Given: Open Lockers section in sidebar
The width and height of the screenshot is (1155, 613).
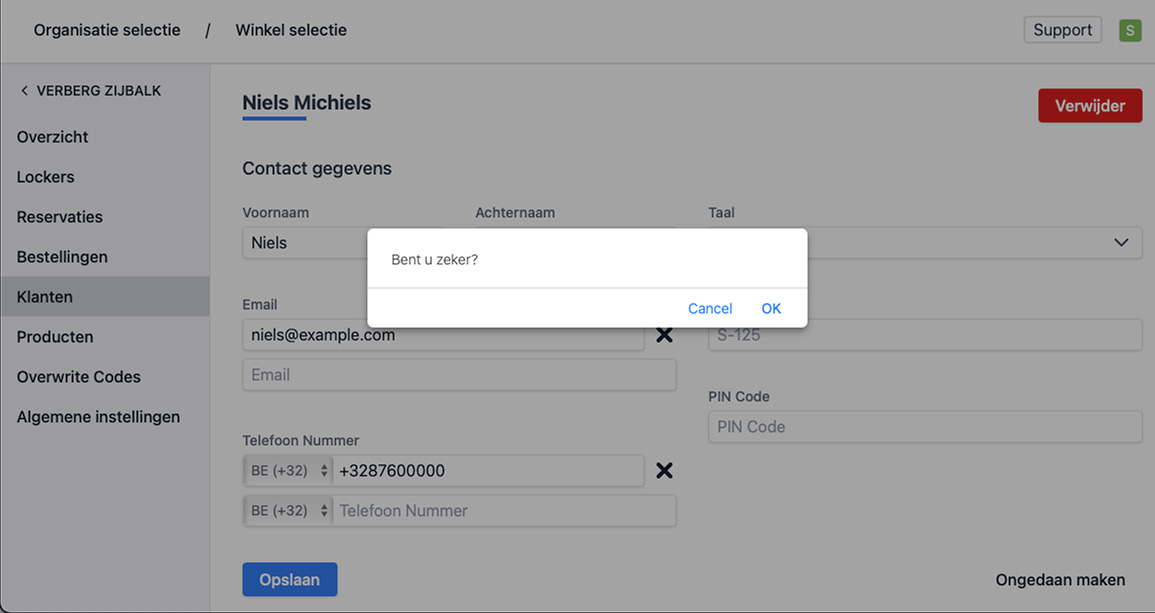Looking at the screenshot, I should pos(46,177).
